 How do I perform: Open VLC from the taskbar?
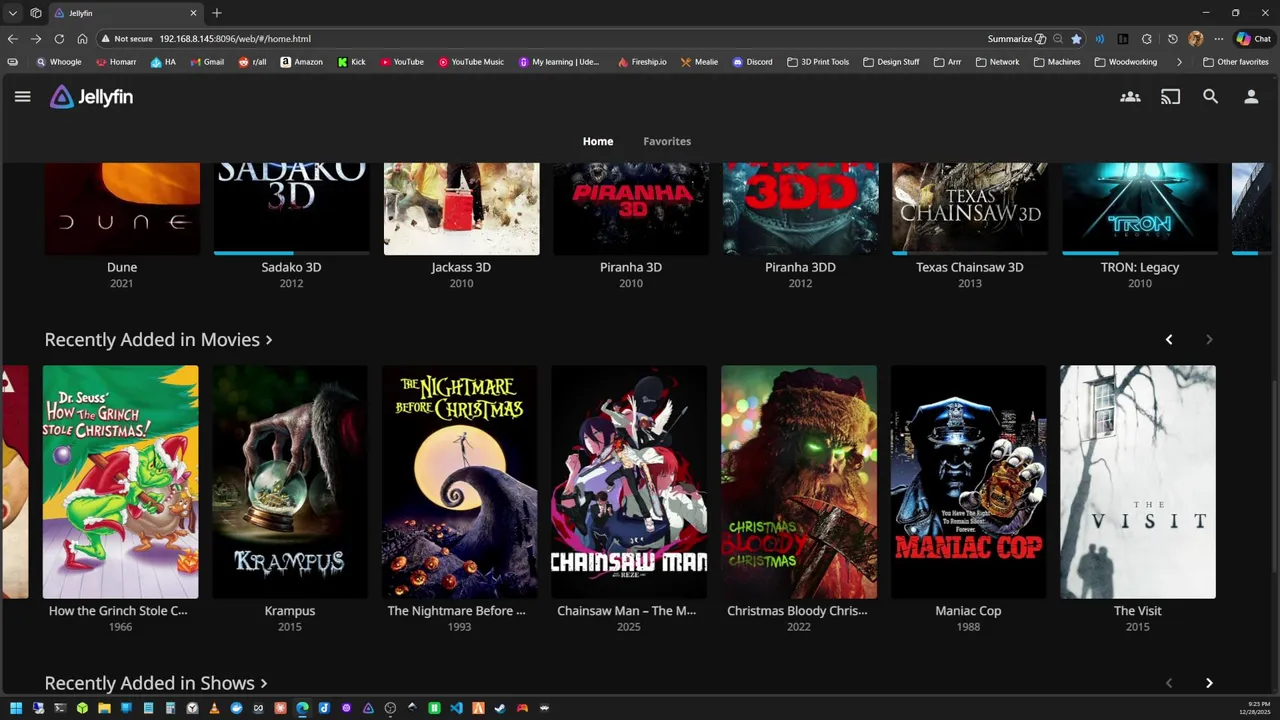click(214, 708)
